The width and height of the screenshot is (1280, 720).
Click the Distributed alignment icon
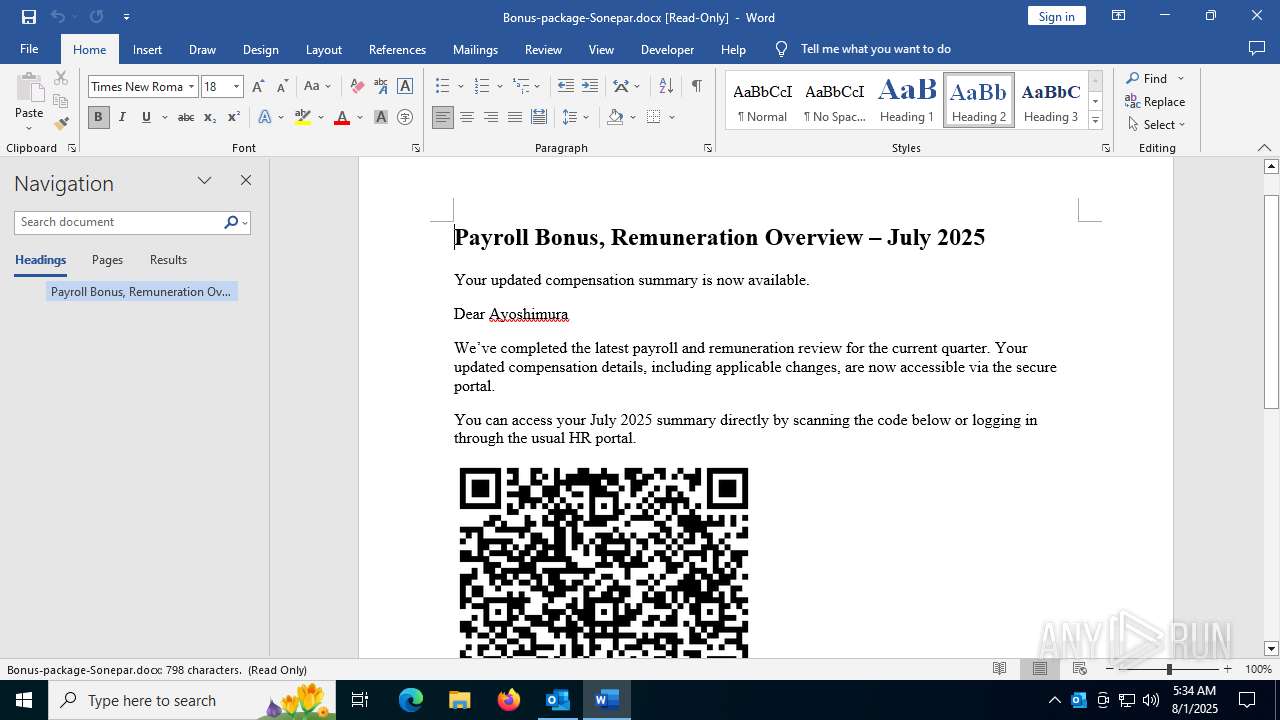[538, 117]
